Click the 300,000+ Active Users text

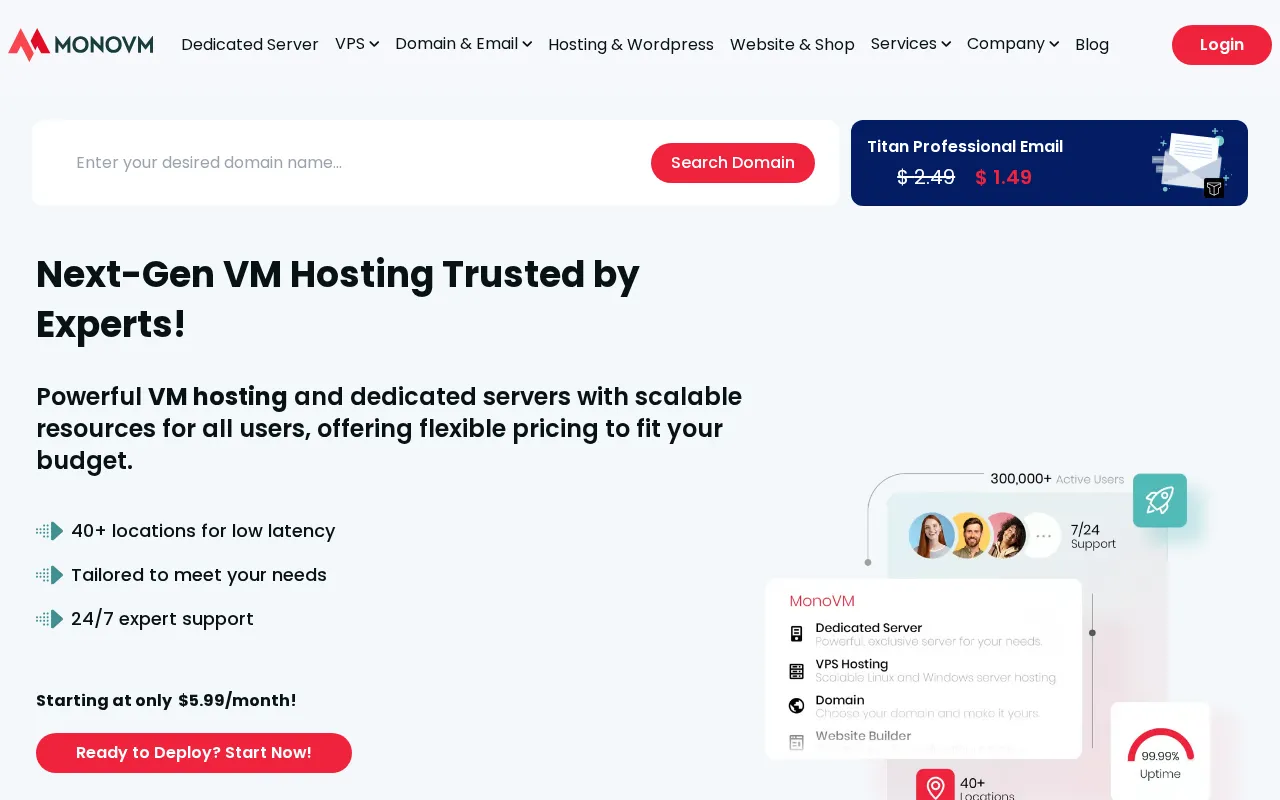click(x=1057, y=479)
